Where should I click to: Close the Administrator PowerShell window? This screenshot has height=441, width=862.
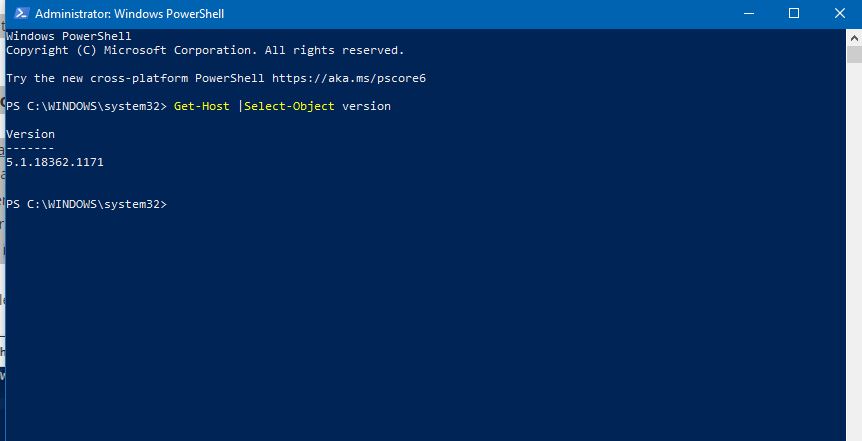[839, 14]
